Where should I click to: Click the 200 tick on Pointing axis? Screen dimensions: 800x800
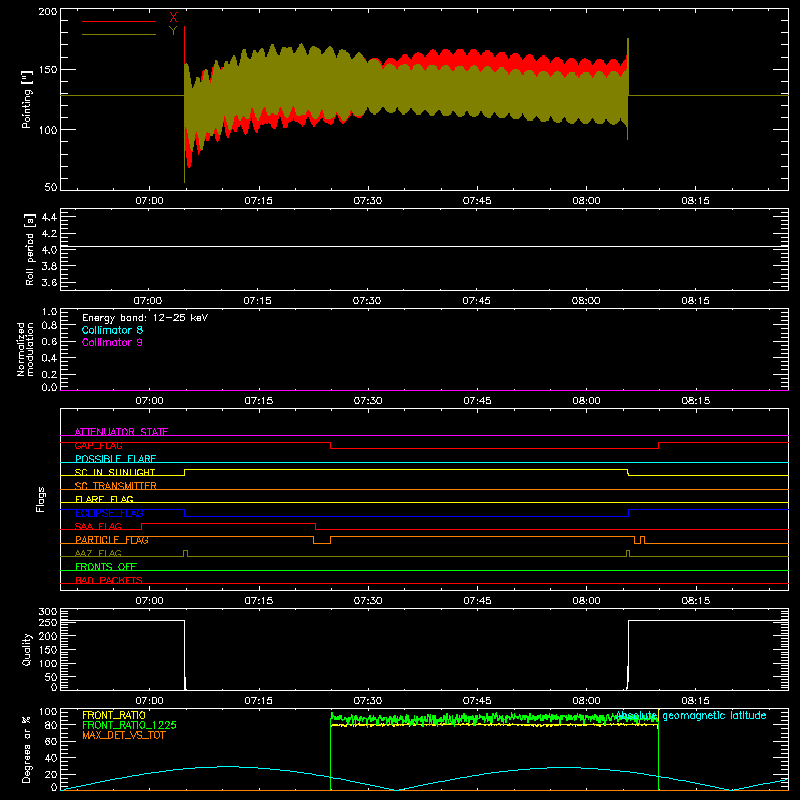(48, 11)
